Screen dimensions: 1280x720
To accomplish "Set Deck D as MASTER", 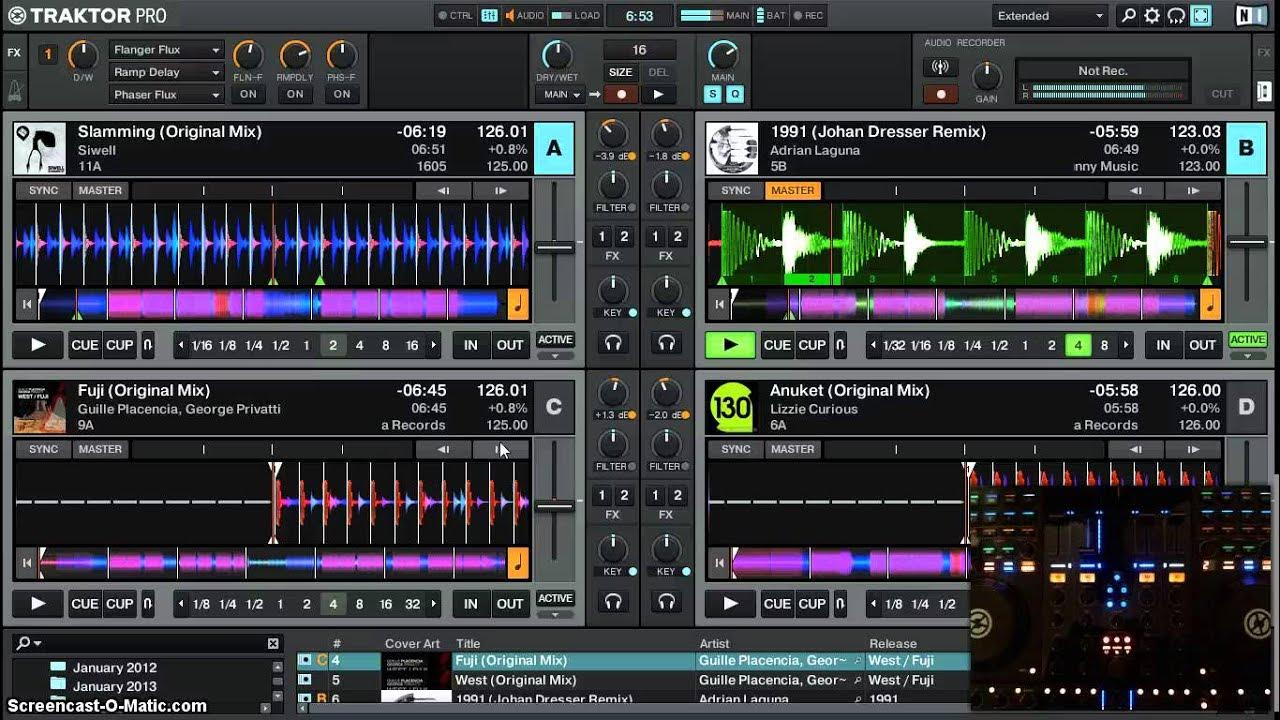I will pyautogui.click(x=792, y=449).
